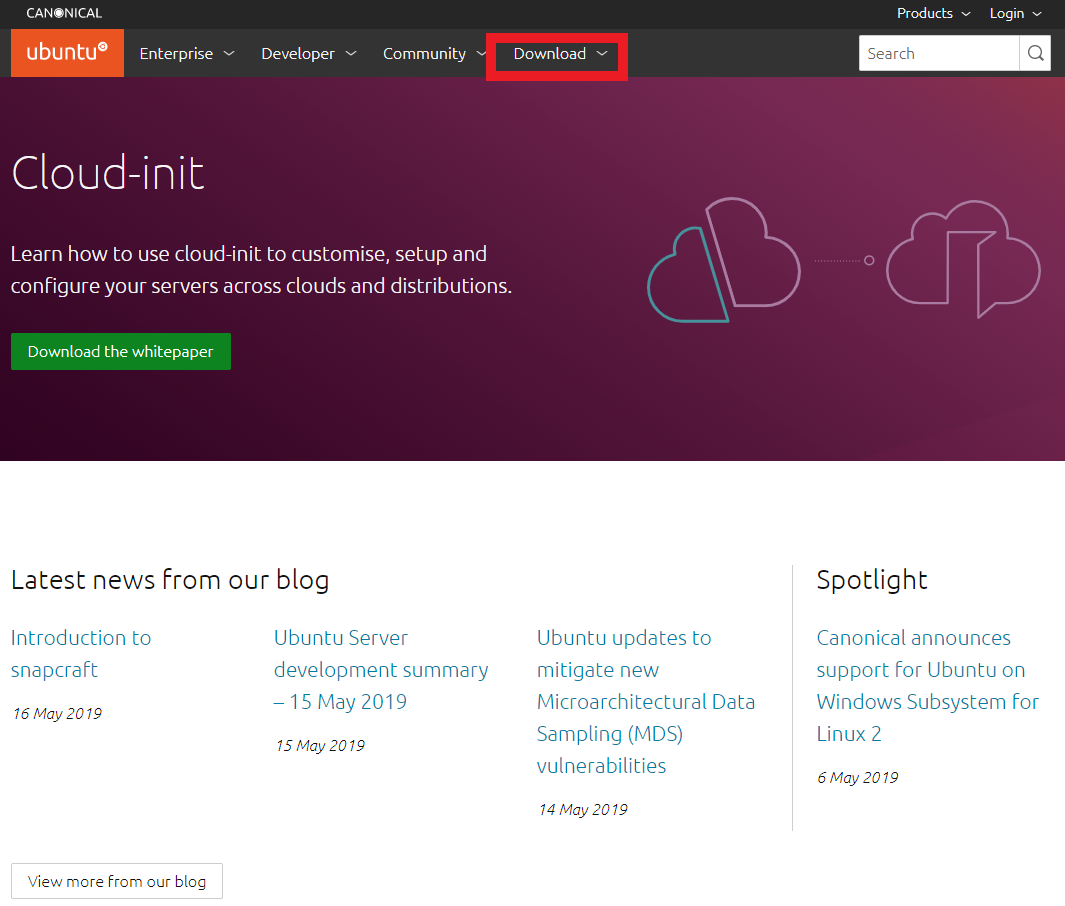Click the '16 May 2019' date
The width and height of the screenshot is (1065, 906).
(x=57, y=713)
